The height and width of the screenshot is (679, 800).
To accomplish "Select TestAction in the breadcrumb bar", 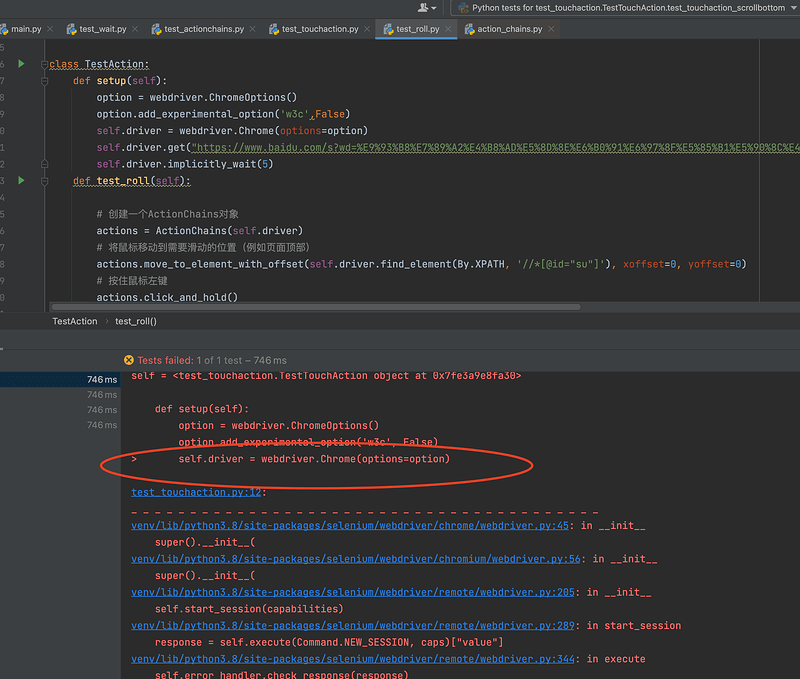I will point(74,321).
